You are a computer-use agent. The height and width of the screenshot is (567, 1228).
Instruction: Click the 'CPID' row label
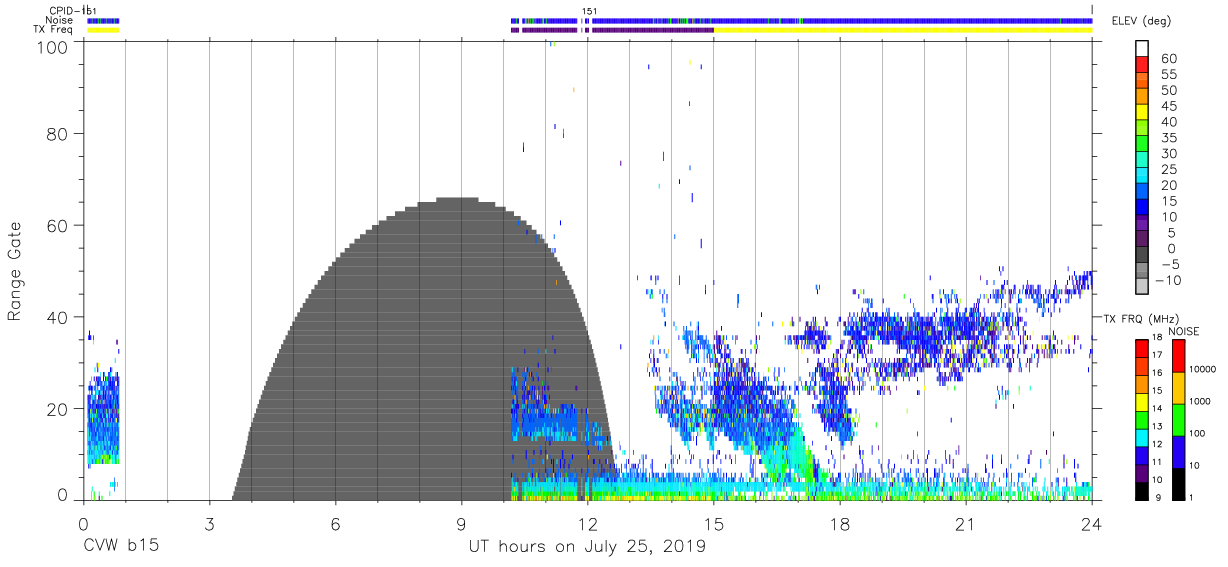pyautogui.click(x=63, y=11)
